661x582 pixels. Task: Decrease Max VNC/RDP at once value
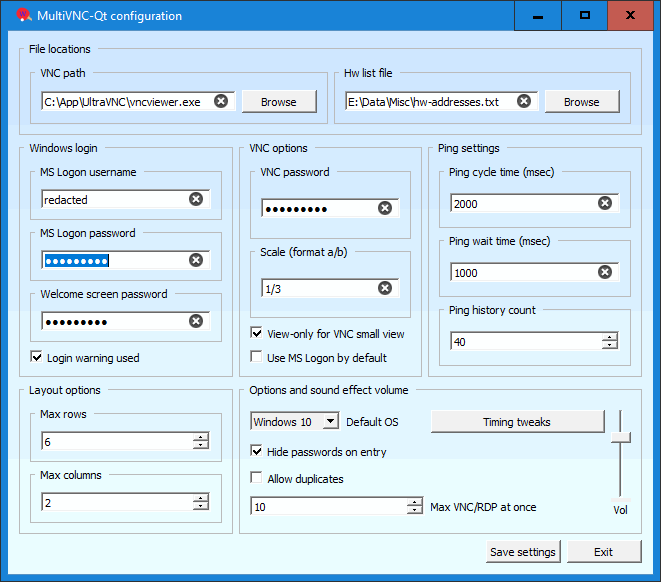[x=415, y=510]
